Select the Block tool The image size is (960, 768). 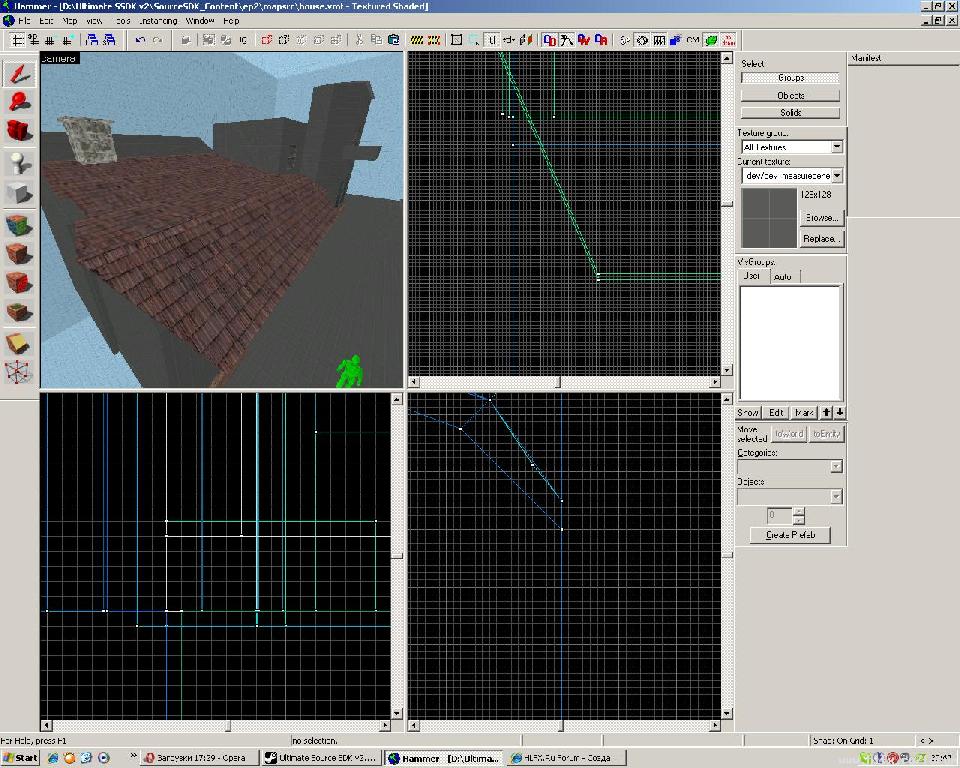[x=19, y=193]
